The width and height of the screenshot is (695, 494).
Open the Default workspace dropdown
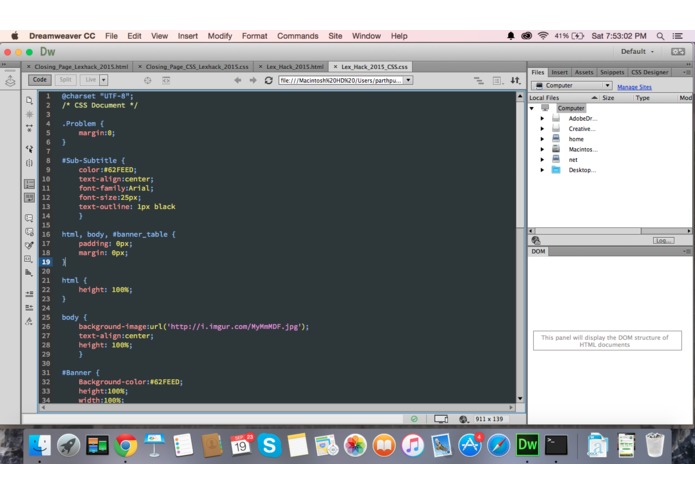637,51
